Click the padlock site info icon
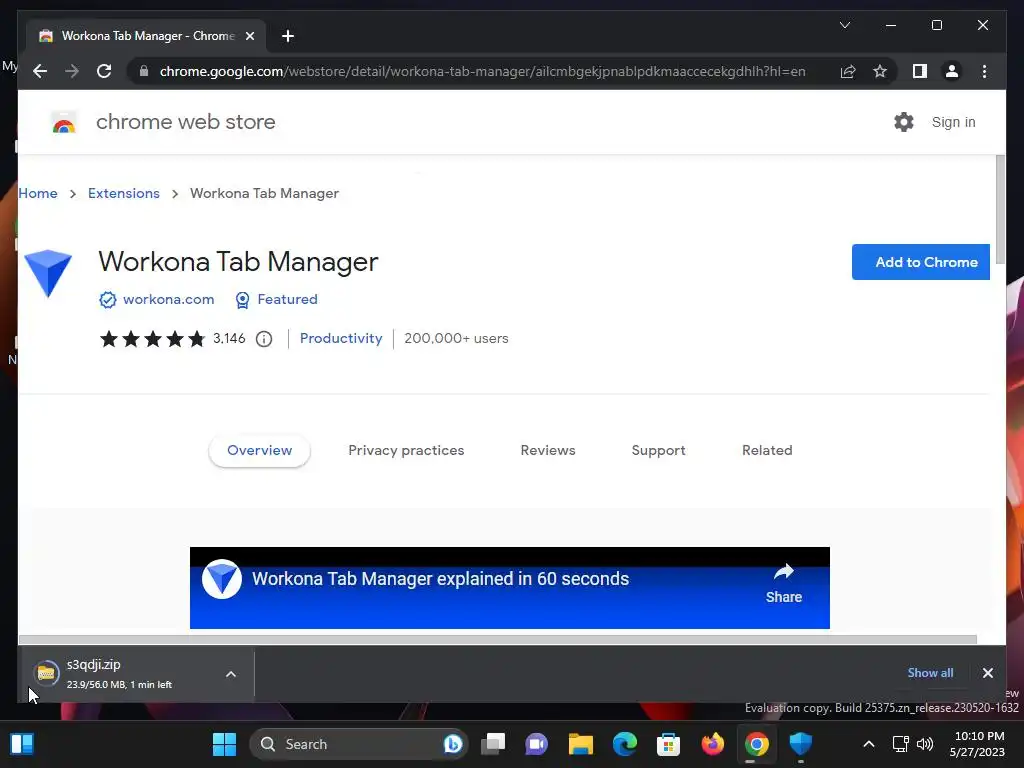1024x768 pixels. click(144, 71)
